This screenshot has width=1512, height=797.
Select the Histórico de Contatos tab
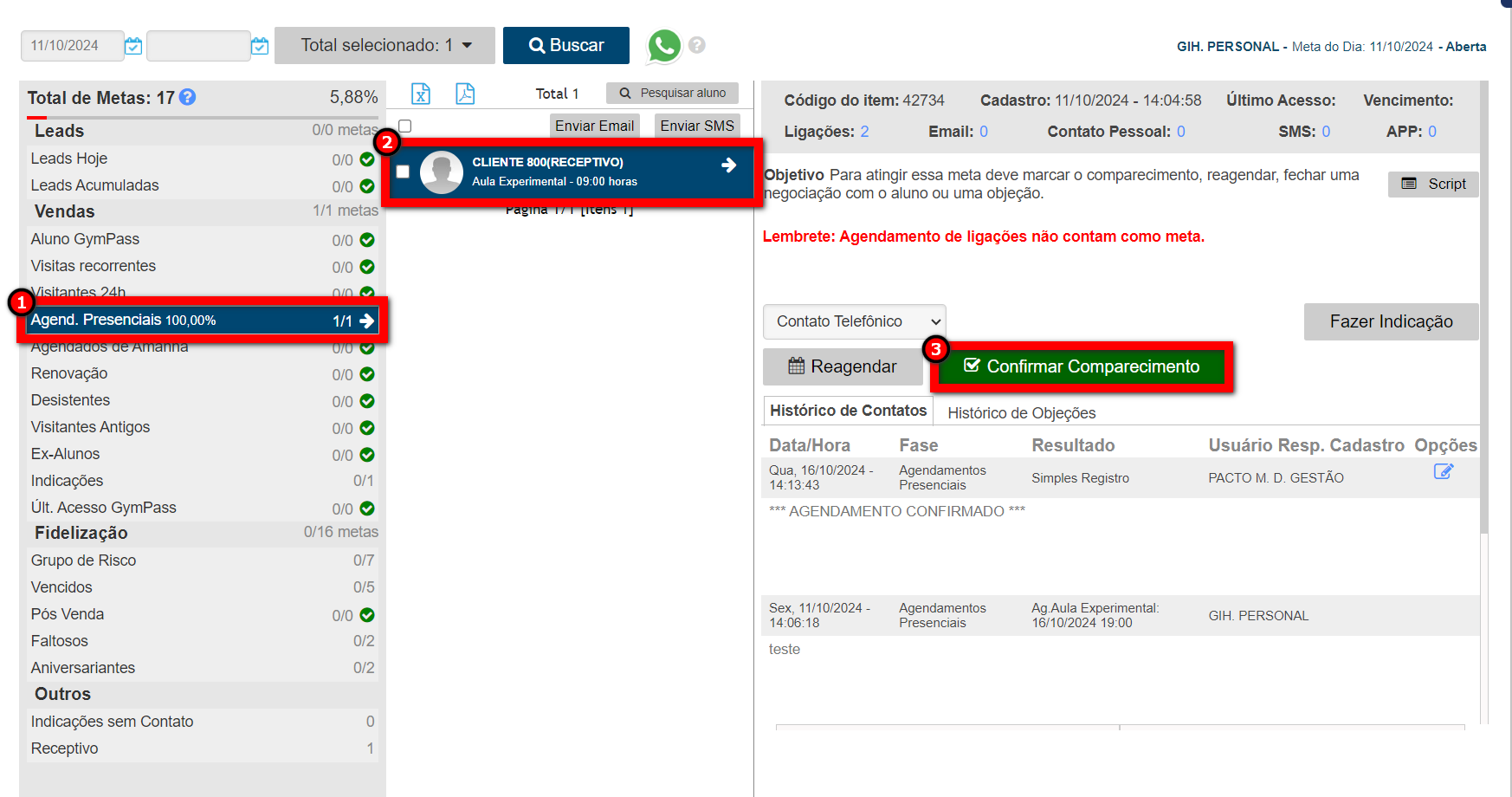coord(848,411)
